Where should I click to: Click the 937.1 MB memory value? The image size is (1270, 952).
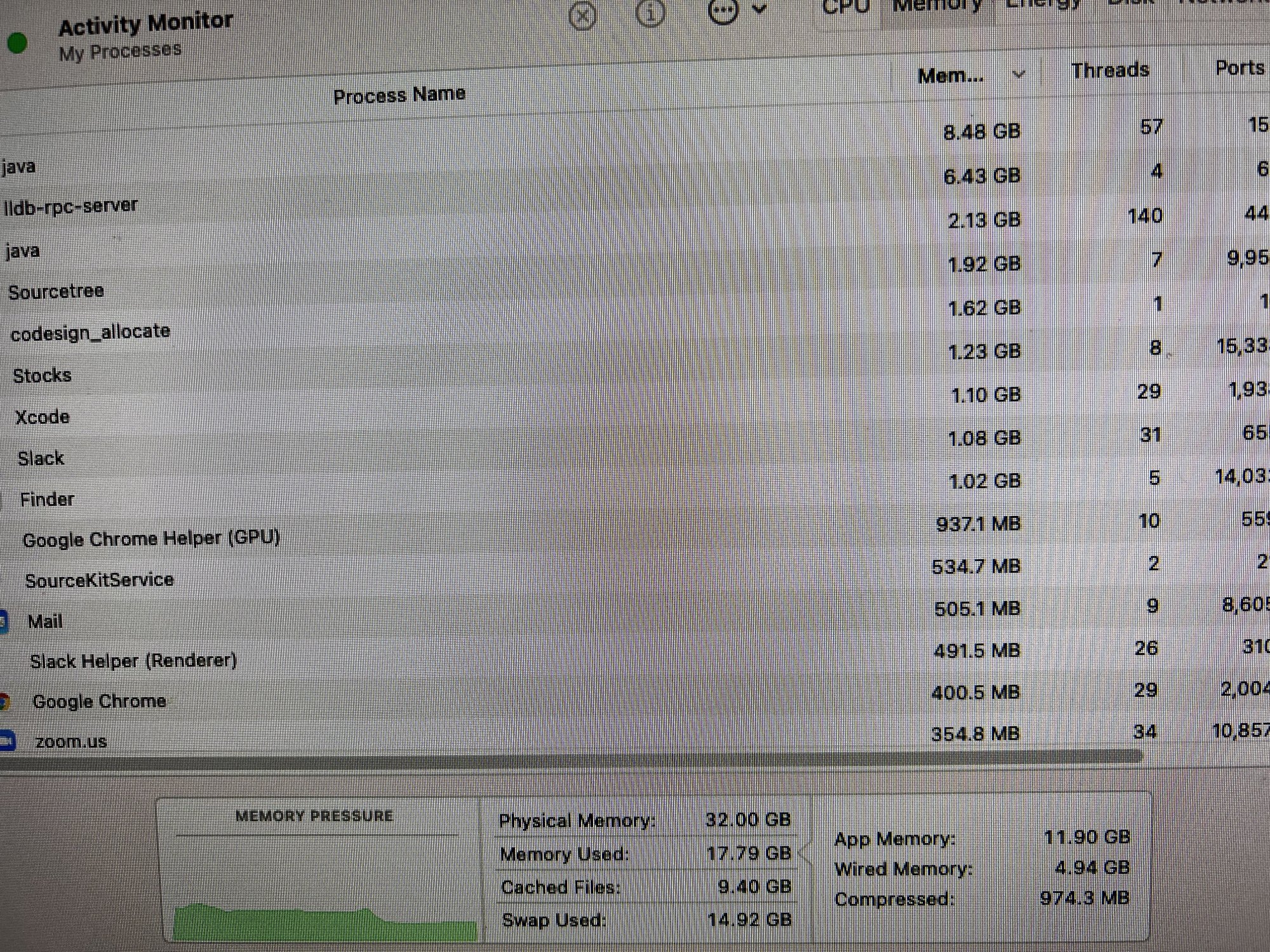(x=978, y=524)
